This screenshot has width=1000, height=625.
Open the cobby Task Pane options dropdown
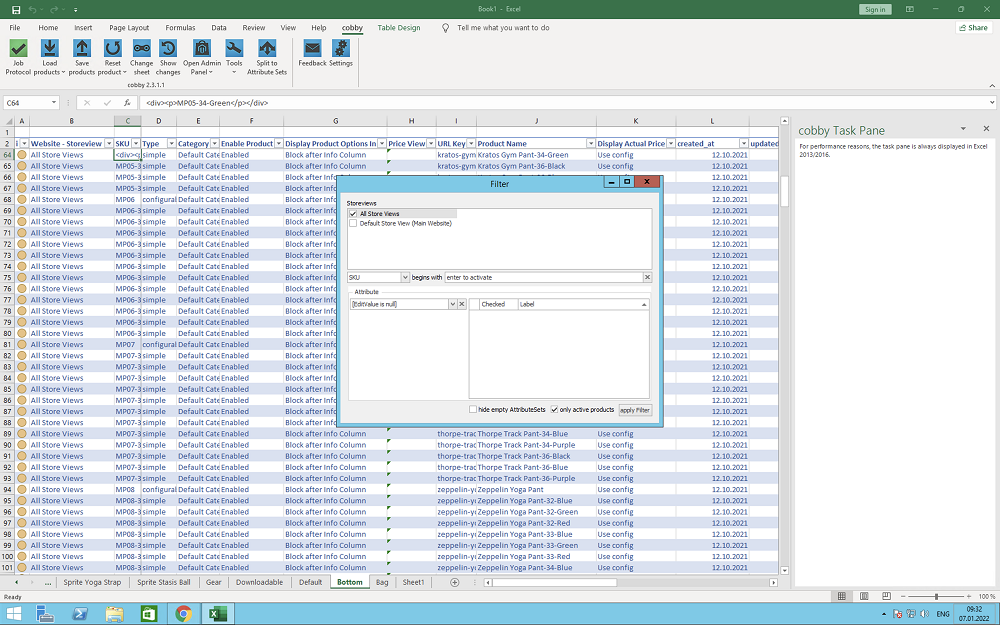pos(963,129)
